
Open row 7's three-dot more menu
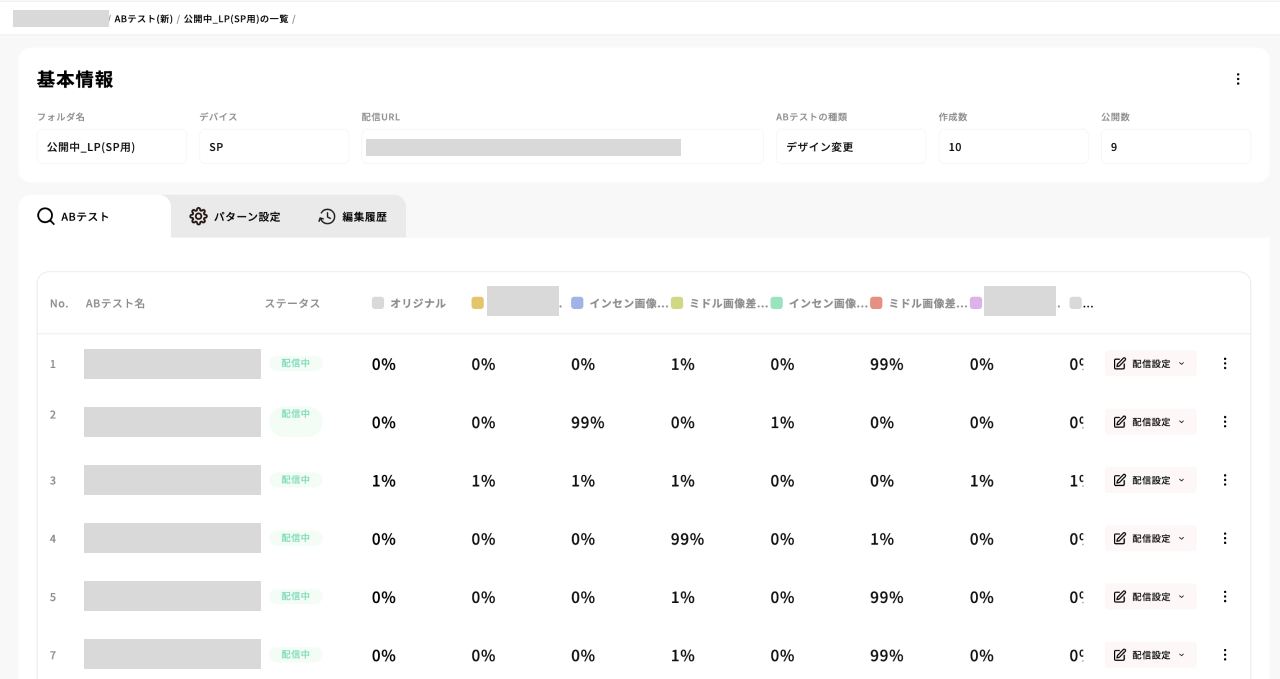click(x=1225, y=655)
